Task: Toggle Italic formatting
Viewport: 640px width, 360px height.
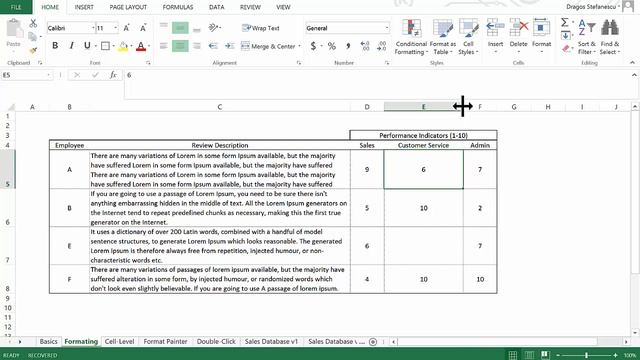Action: click(71, 46)
